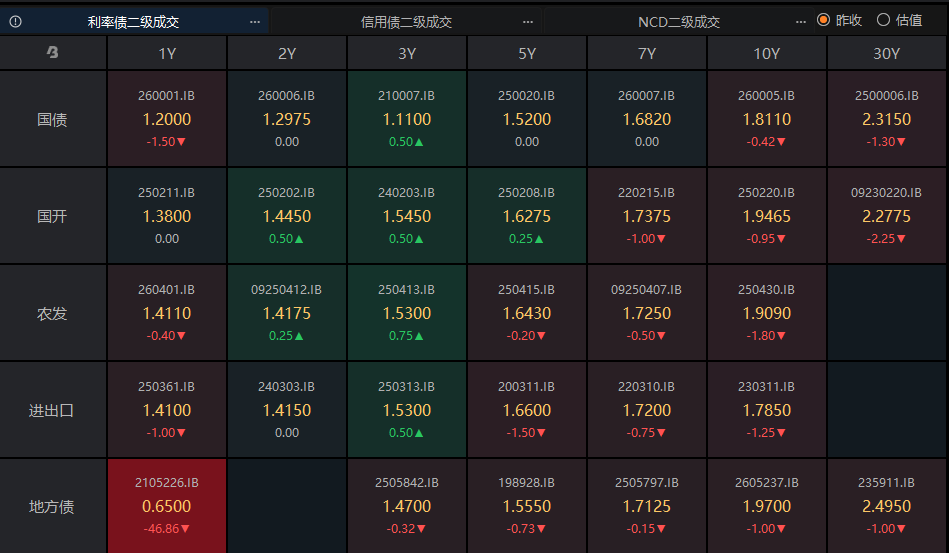Select the 230311.IB 进出口 10Y cell
The image size is (949, 553).
coord(767,410)
